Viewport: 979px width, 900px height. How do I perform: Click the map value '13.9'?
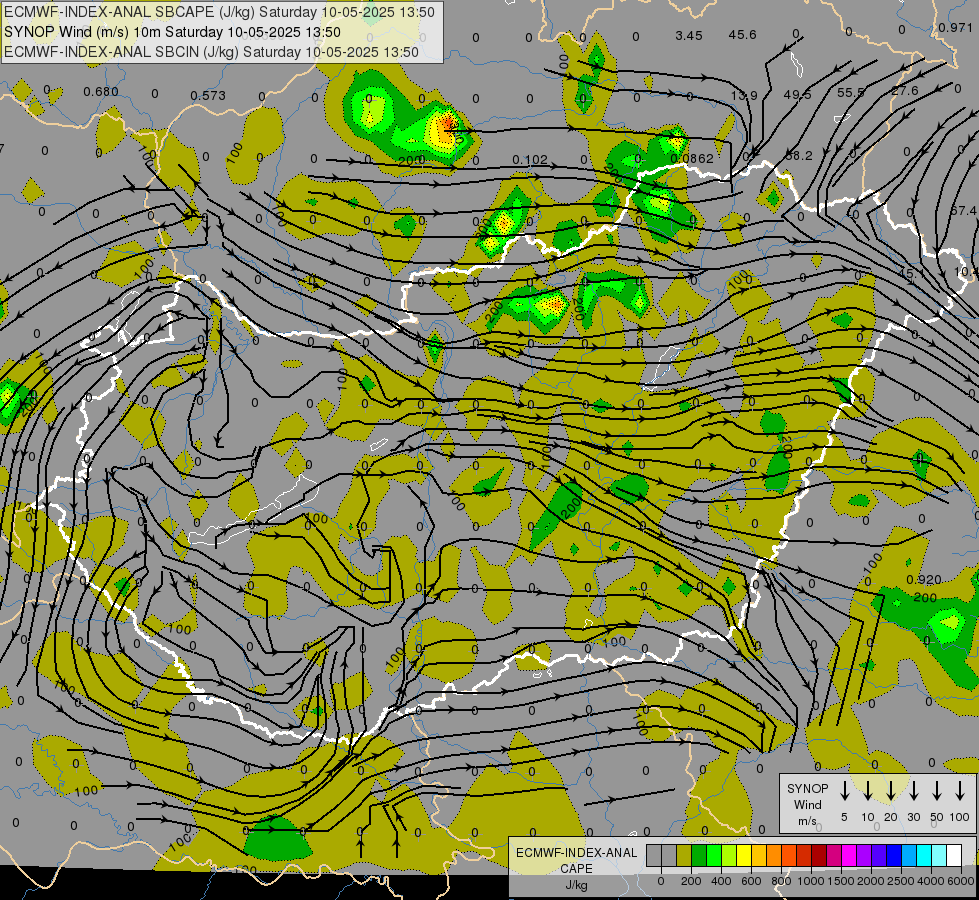(744, 96)
